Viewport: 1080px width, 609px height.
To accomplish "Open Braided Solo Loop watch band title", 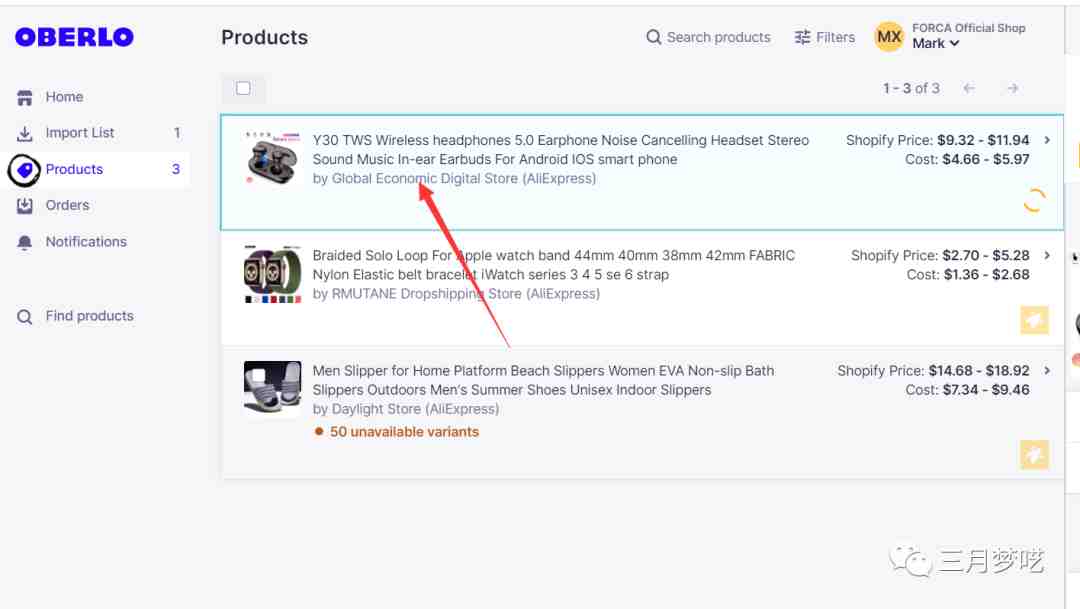I will pos(553,265).
